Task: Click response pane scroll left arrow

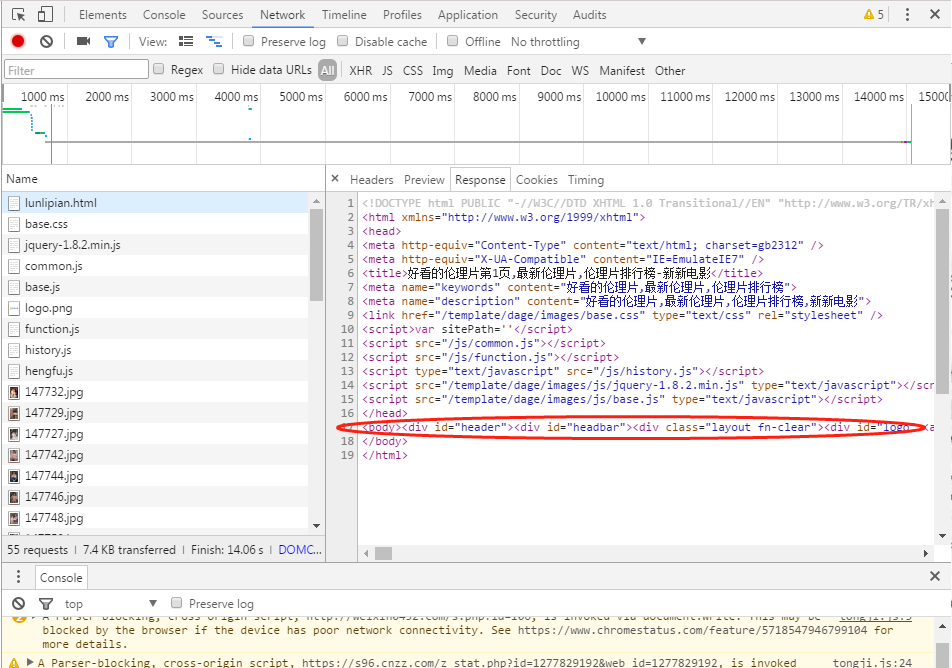Action: [366, 553]
